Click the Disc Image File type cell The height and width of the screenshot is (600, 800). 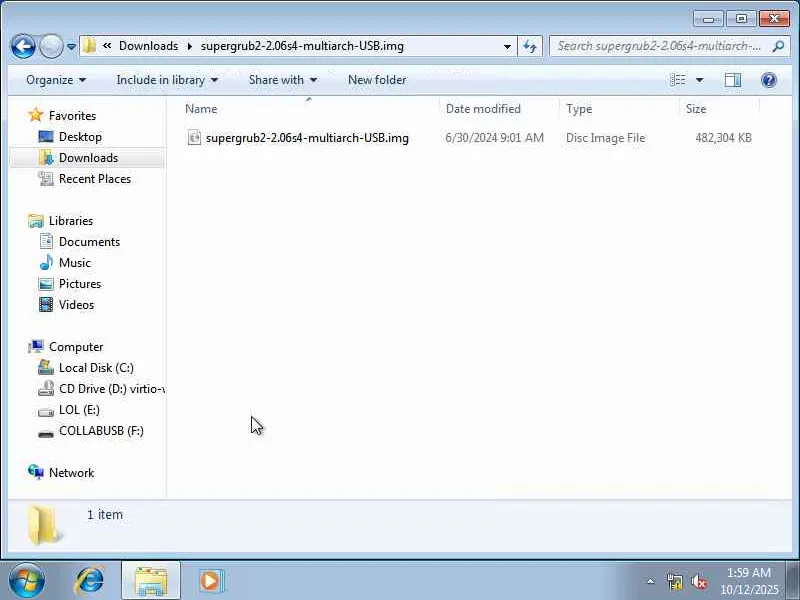606,138
